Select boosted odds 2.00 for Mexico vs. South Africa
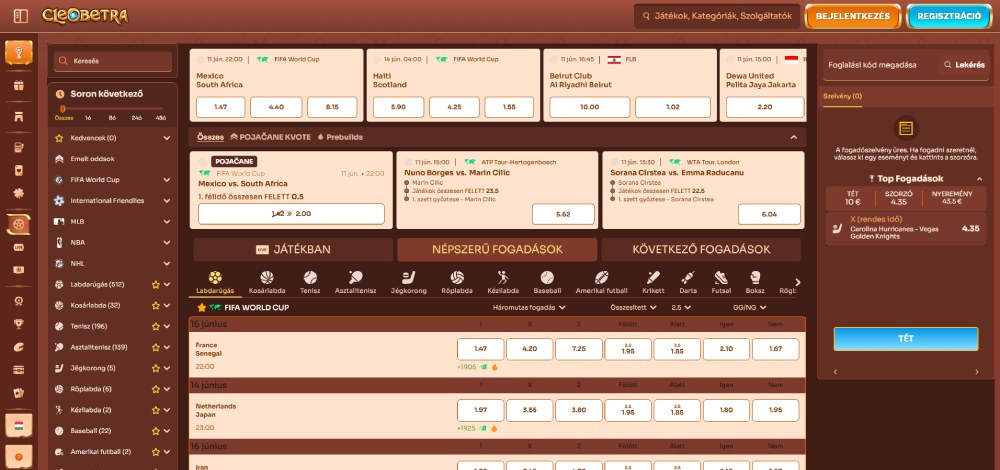The height and width of the screenshot is (470, 1000). [x=291, y=214]
